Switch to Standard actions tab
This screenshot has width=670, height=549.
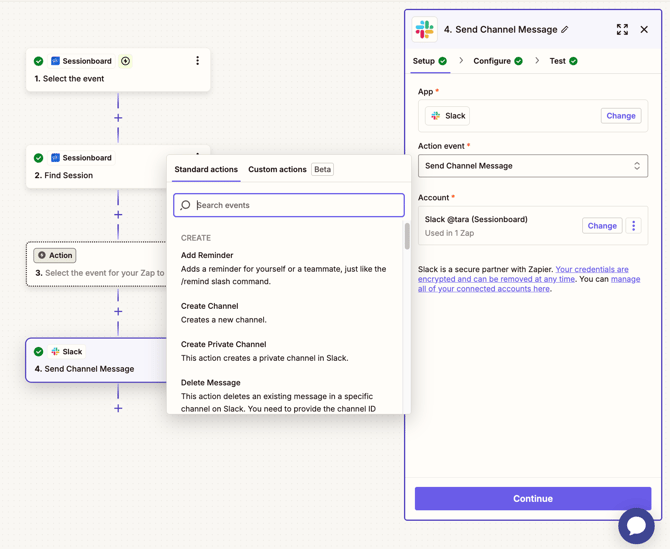206,170
